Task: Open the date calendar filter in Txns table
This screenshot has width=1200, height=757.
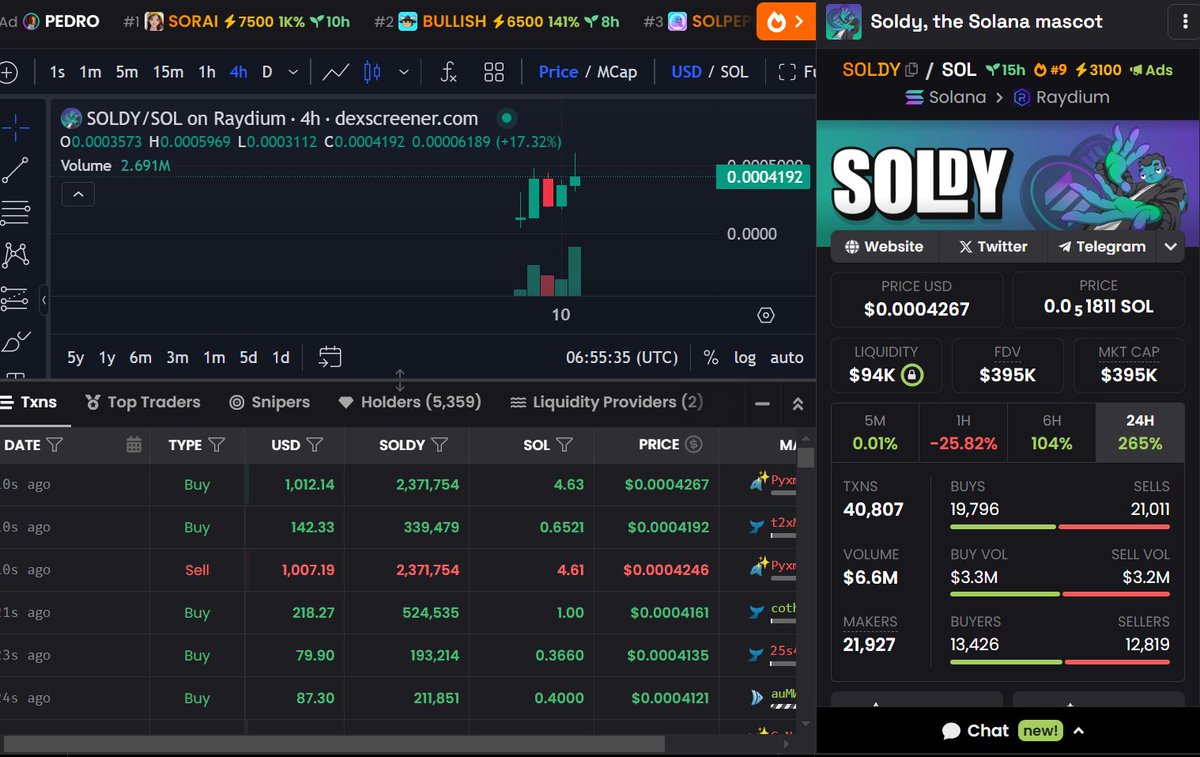Action: click(x=134, y=445)
